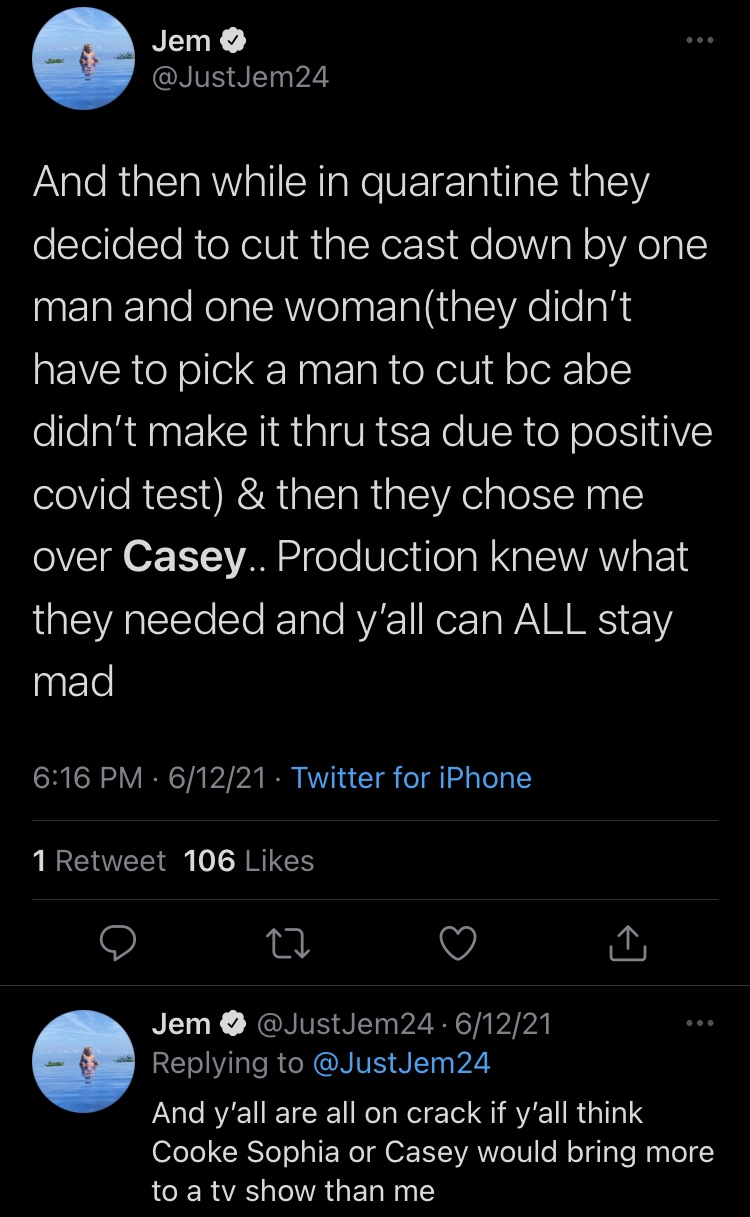Viewport: 750px width, 1217px height.
Task: Like the tweet with heart icon
Action: tap(459, 942)
